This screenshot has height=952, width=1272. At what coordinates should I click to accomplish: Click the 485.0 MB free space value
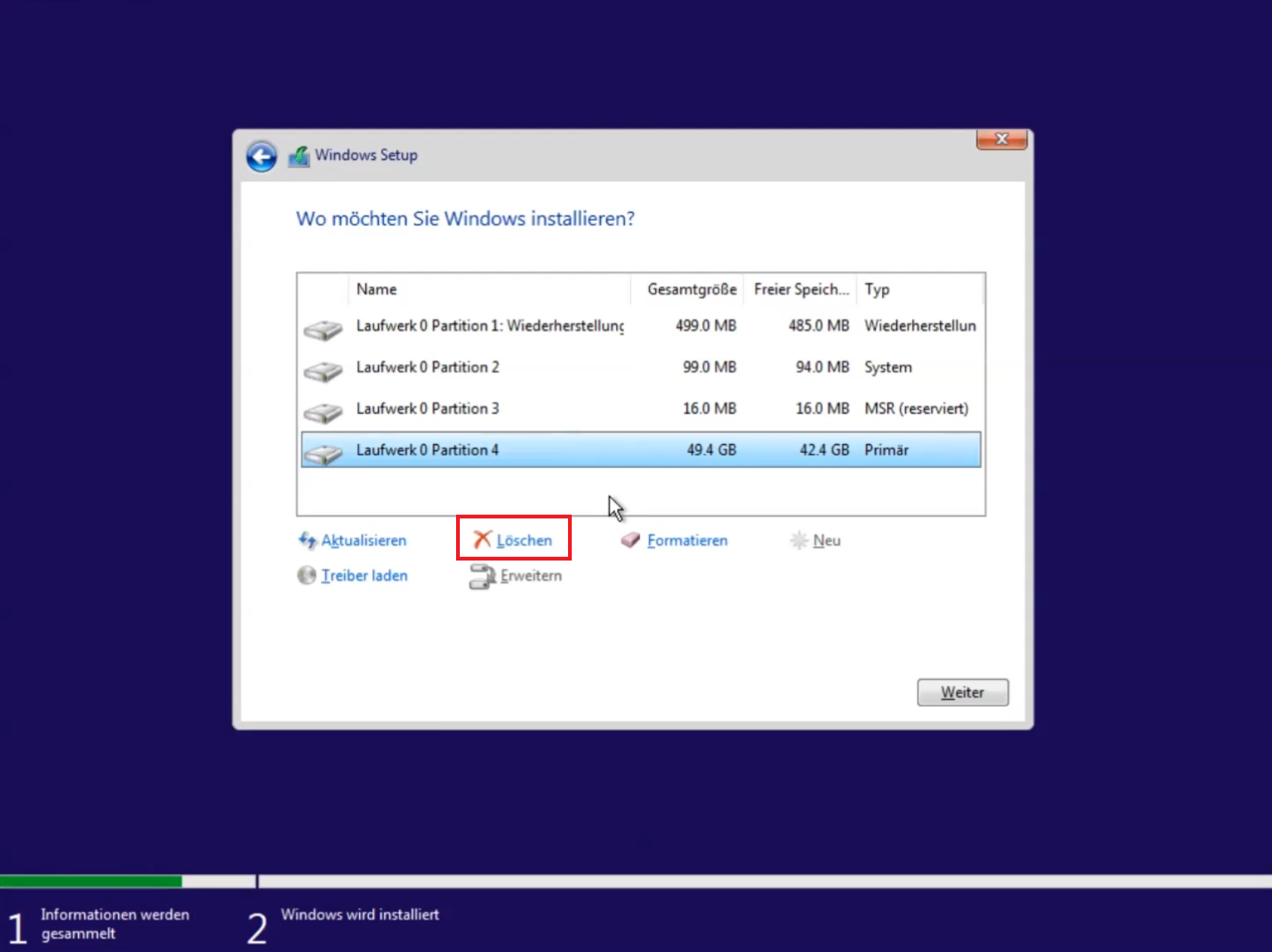click(x=818, y=325)
